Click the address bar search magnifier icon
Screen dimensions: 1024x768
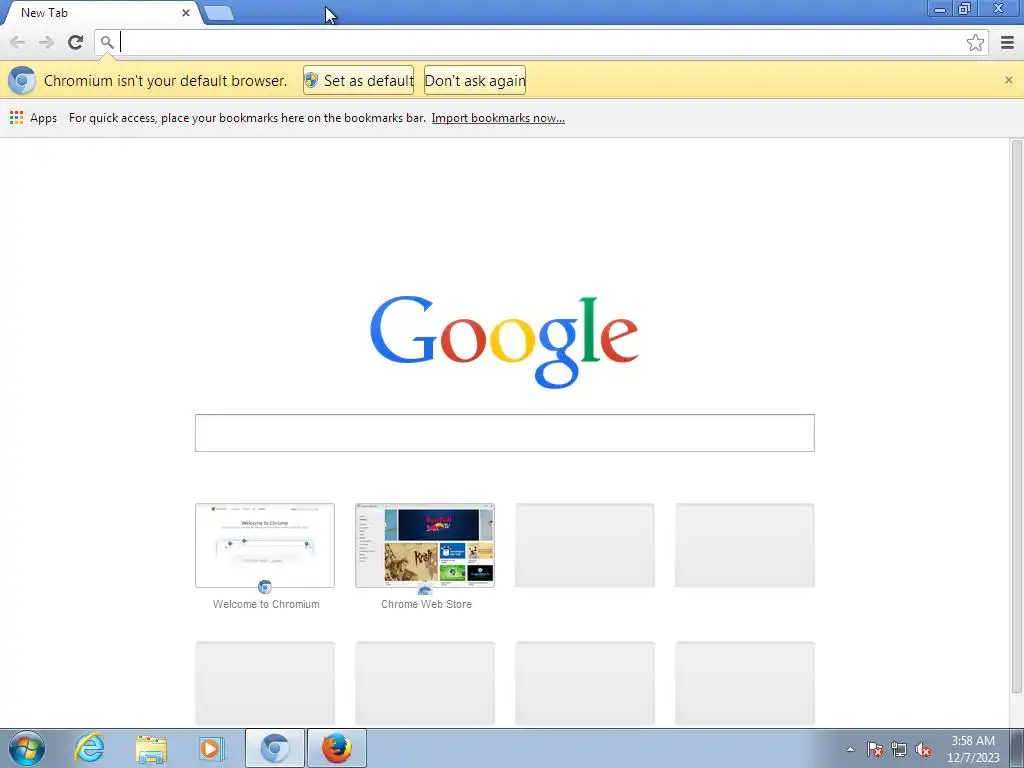coord(106,42)
